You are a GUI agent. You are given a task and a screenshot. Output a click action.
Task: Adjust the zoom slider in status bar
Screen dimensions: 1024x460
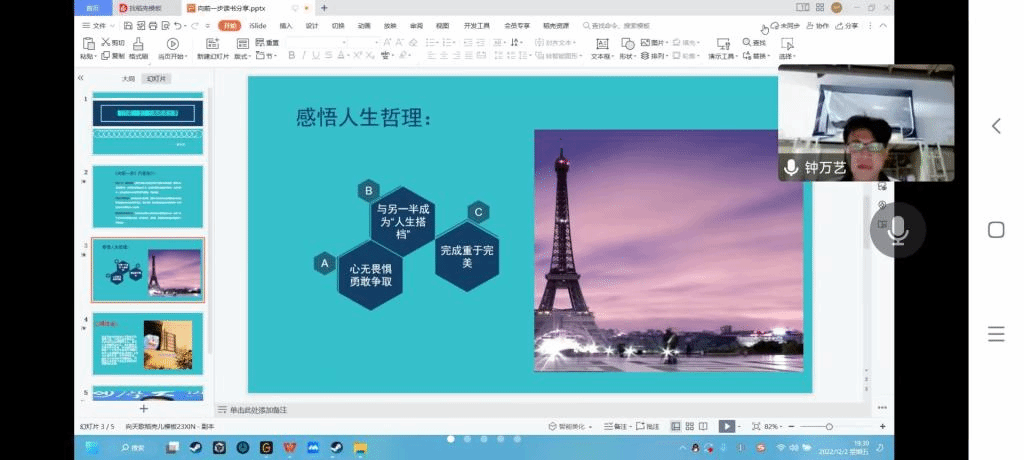pos(828,426)
